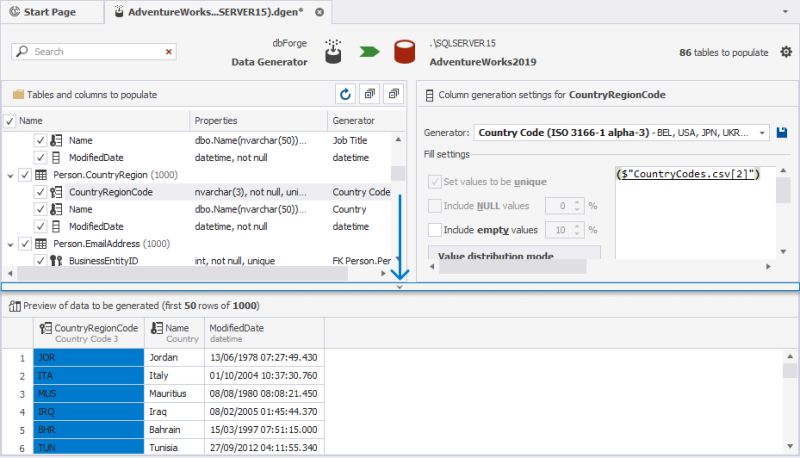Click the preview panel grid icon

tap(15, 306)
